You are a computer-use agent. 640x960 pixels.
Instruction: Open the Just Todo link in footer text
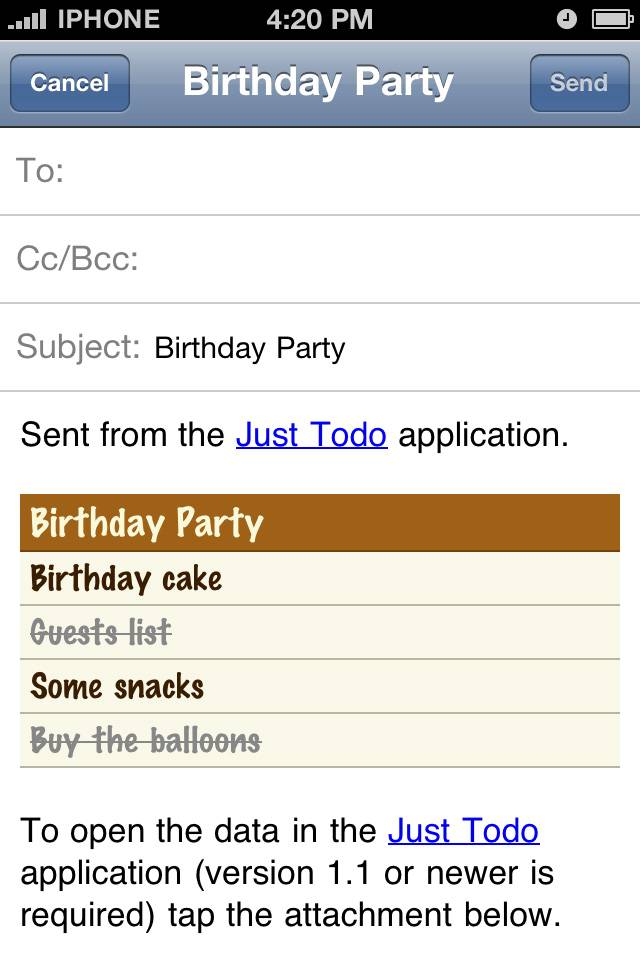click(464, 831)
